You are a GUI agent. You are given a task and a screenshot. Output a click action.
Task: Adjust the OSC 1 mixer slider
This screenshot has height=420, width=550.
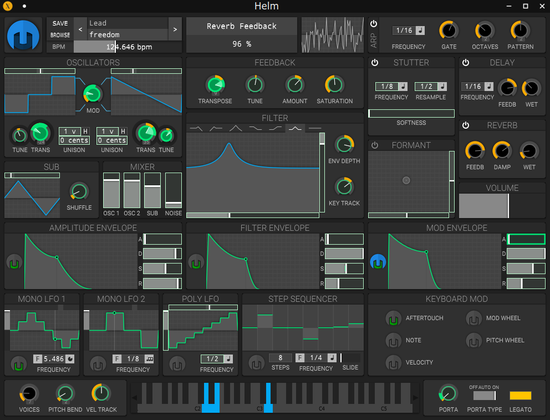[x=111, y=190]
